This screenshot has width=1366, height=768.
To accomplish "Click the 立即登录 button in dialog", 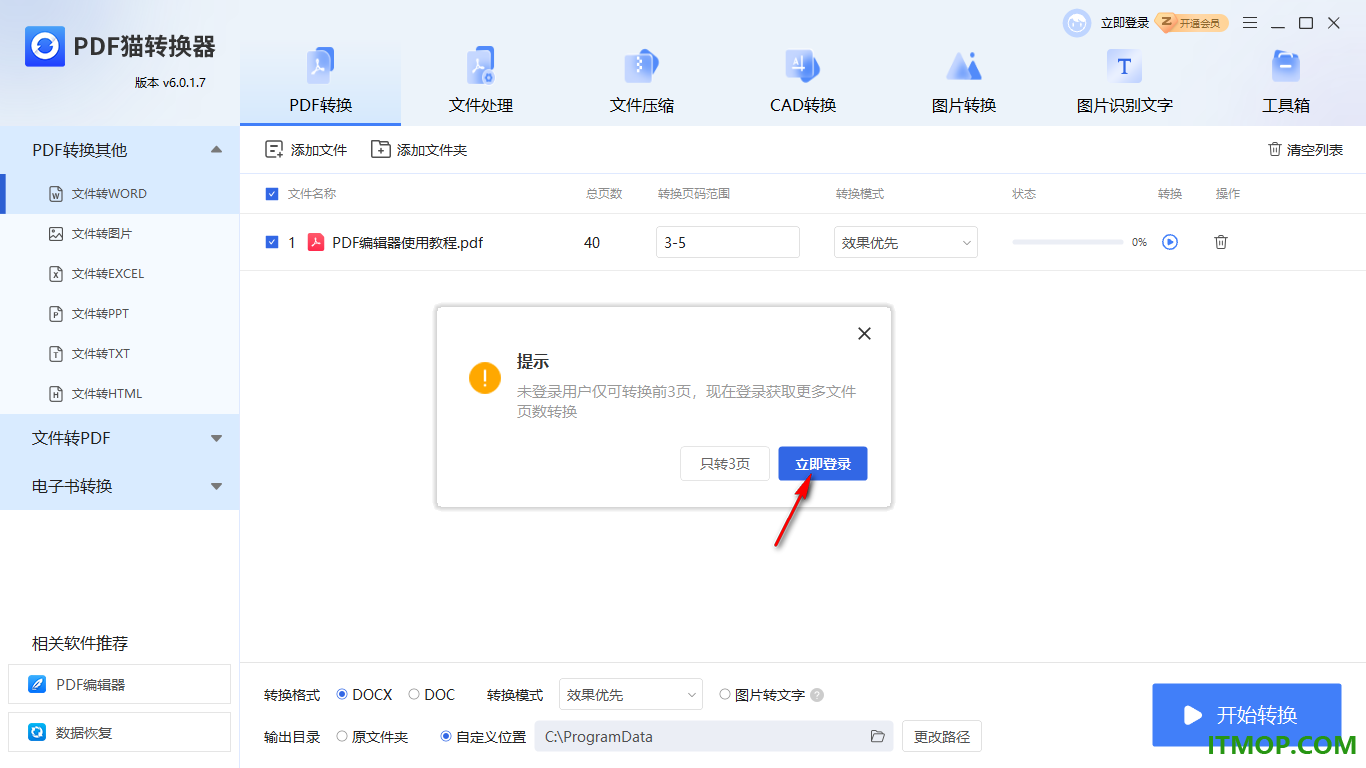I will tap(823, 464).
